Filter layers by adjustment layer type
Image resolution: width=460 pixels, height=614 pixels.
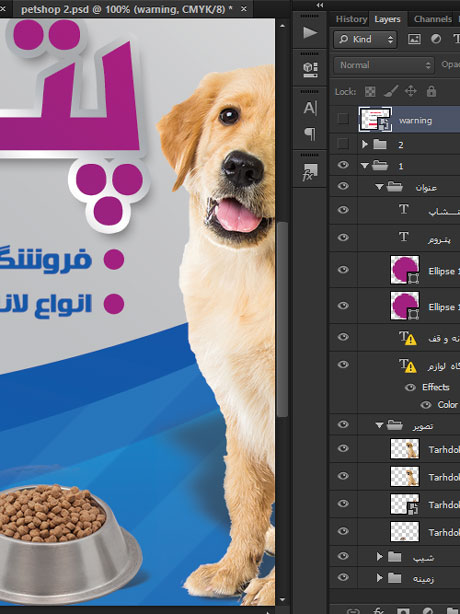point(436,39)
